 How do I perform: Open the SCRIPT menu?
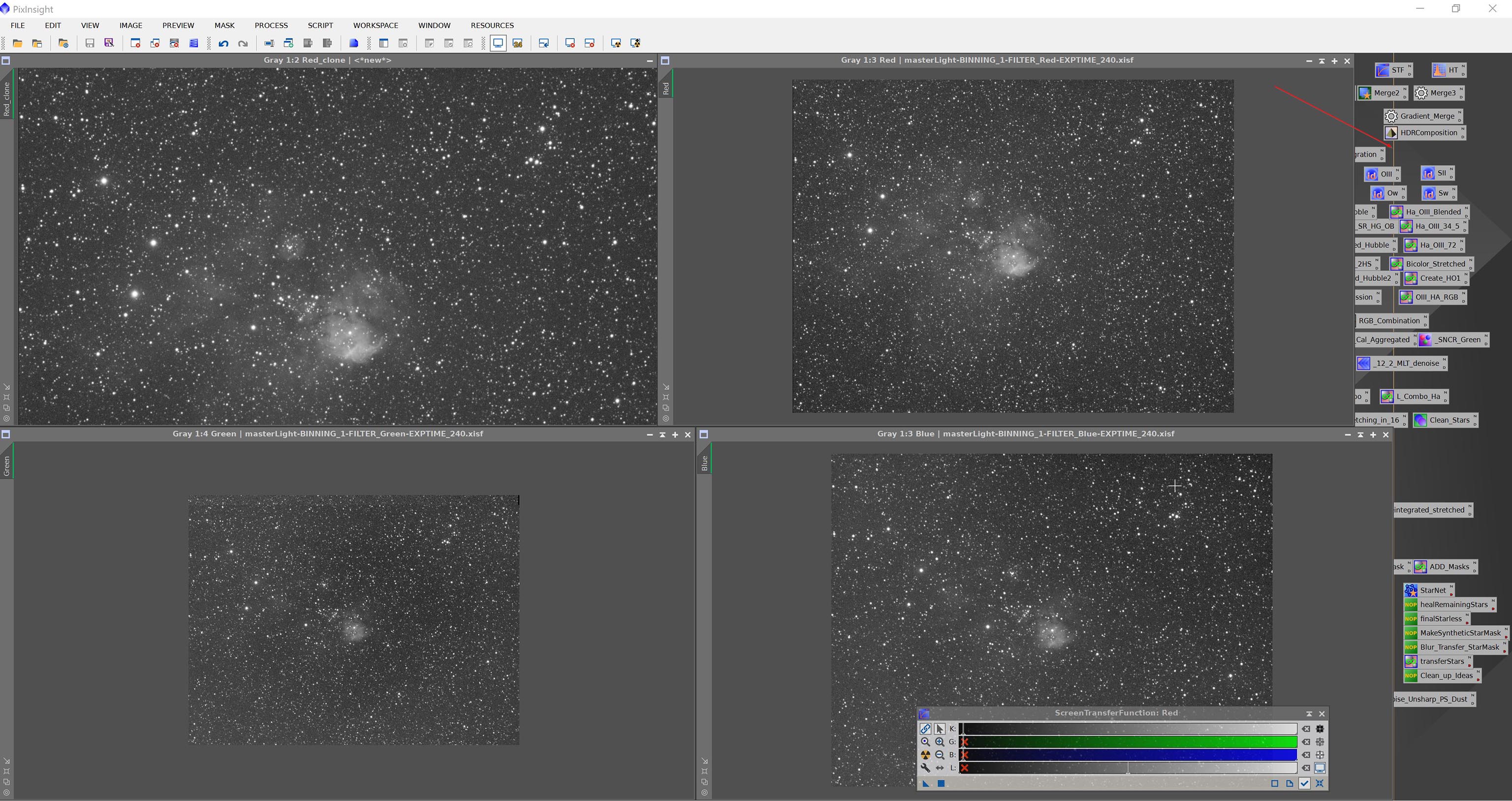[x=320, y=25]
